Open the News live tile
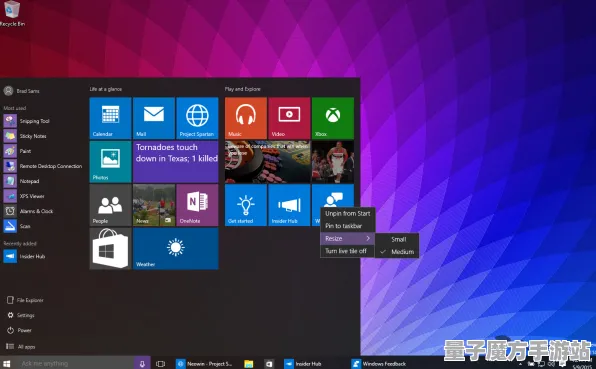 point(154,205)
